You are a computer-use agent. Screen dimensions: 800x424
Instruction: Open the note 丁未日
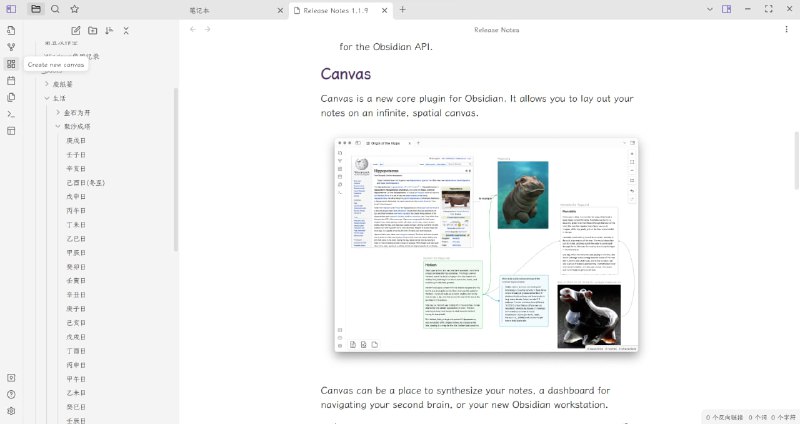click(x=76, y=225)
